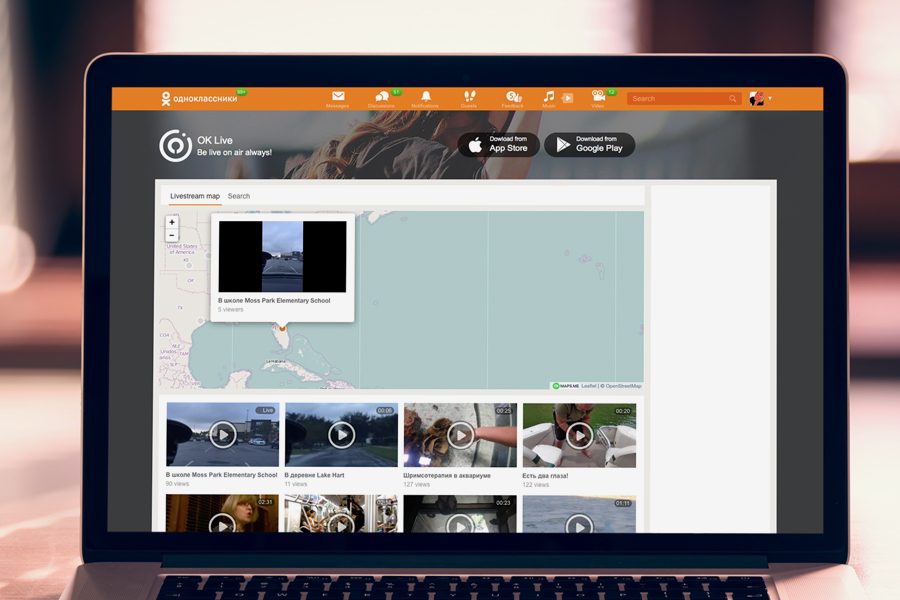This screenshot has width=900, height=600.
Task: Play the Lake Hart video
Action: click(x=342, y=435)
